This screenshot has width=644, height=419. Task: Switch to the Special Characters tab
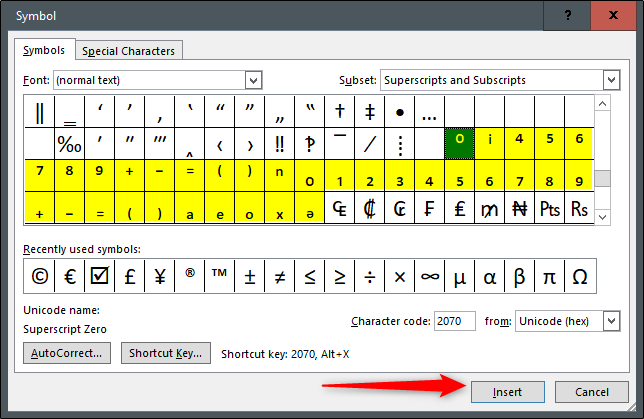tap(128, 51)
